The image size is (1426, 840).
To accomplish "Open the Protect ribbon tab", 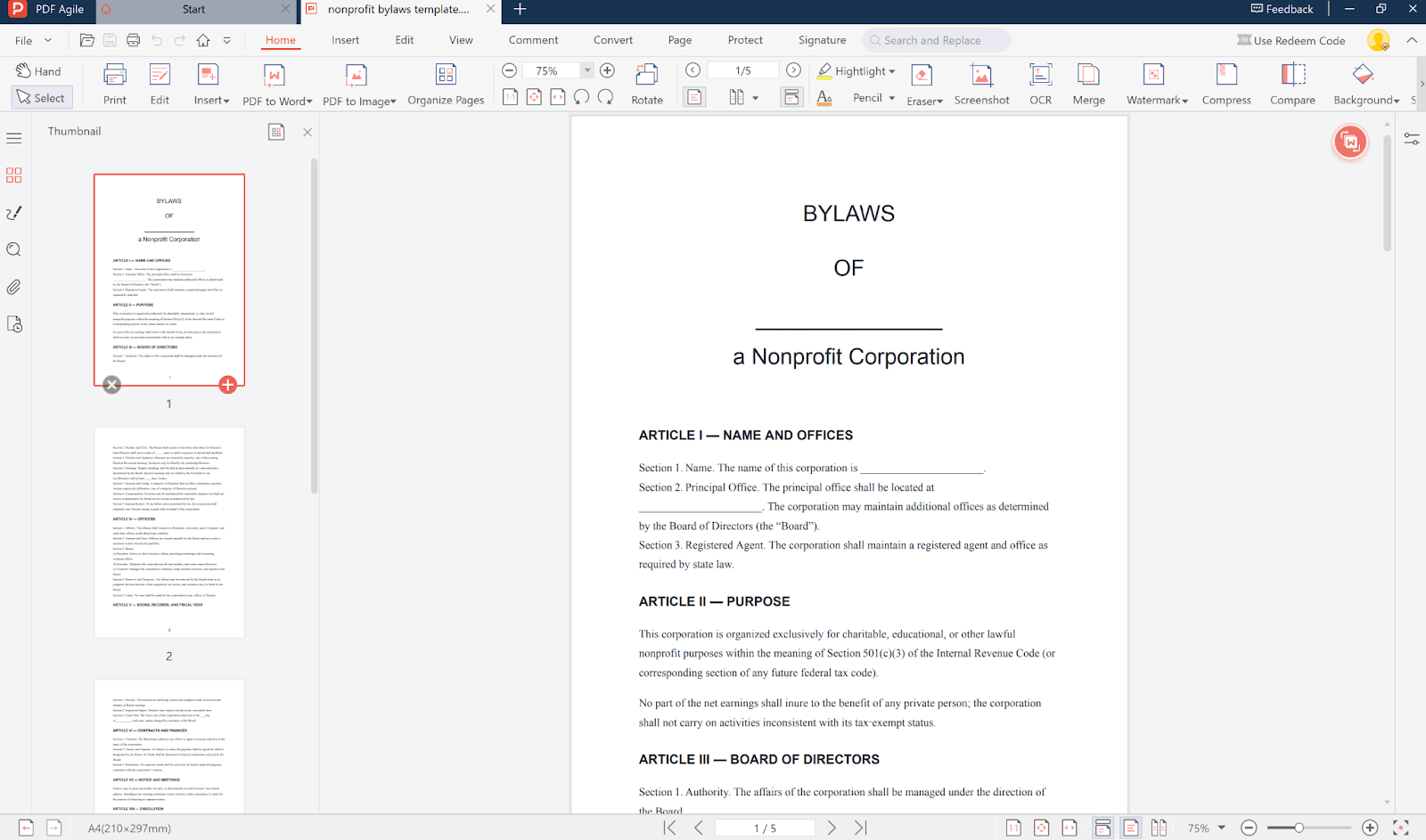I will (x=745, y=40).
